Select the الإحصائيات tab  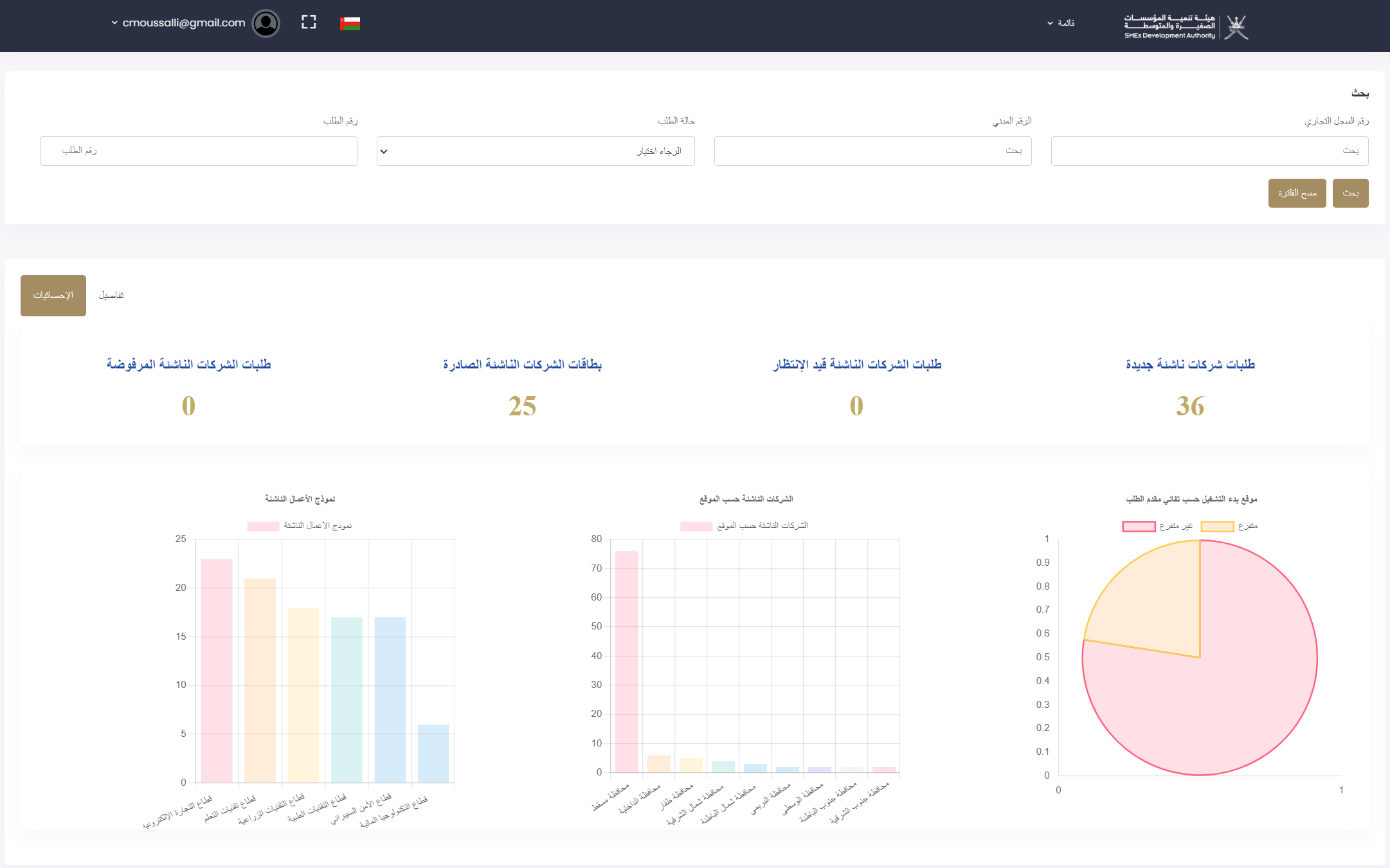[x=53, y=296]
